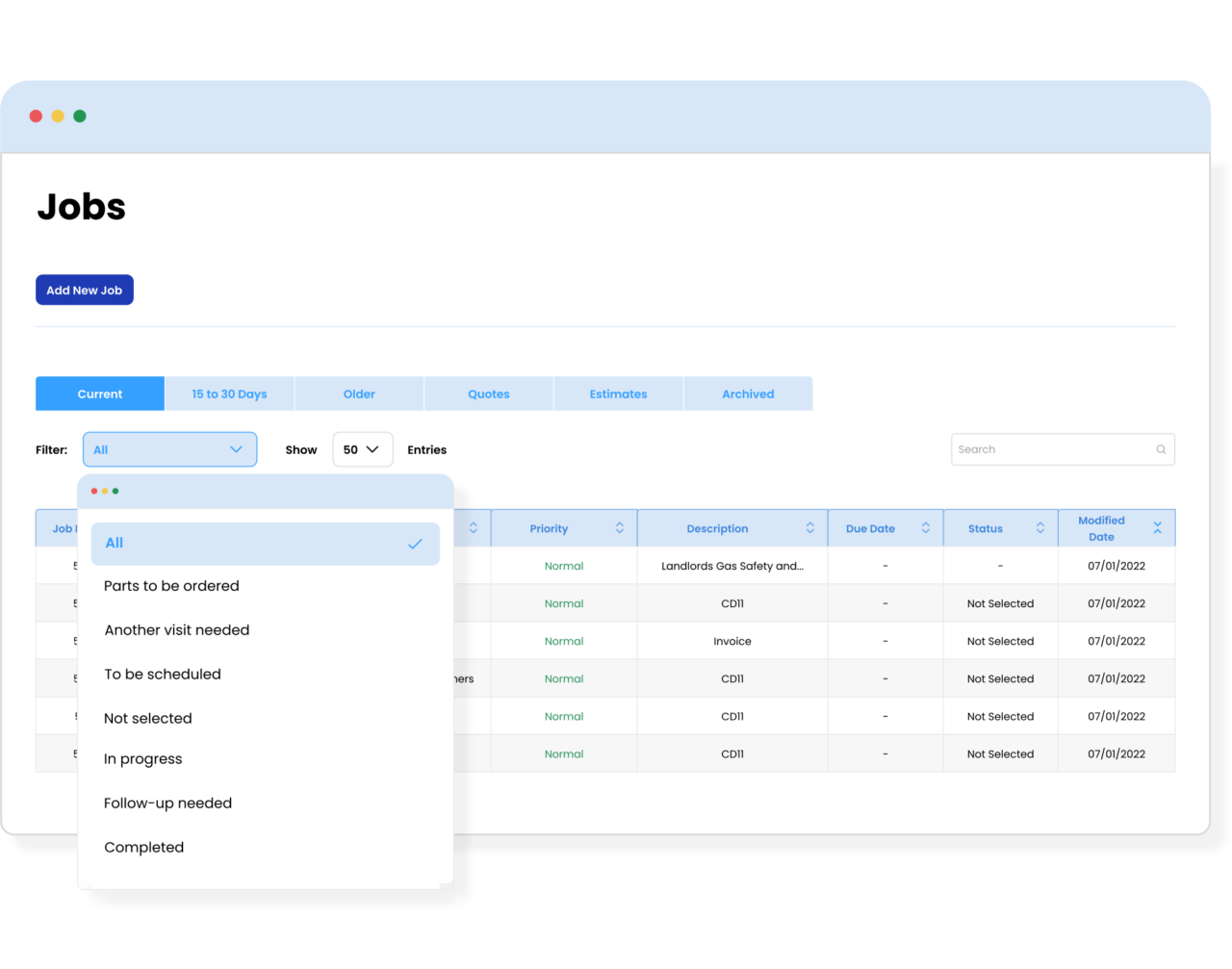Image resolution: width=1232 pixels, height=969 pixels.
Task: Click the sort icon on the Status column
Action: coord(1040,527)
